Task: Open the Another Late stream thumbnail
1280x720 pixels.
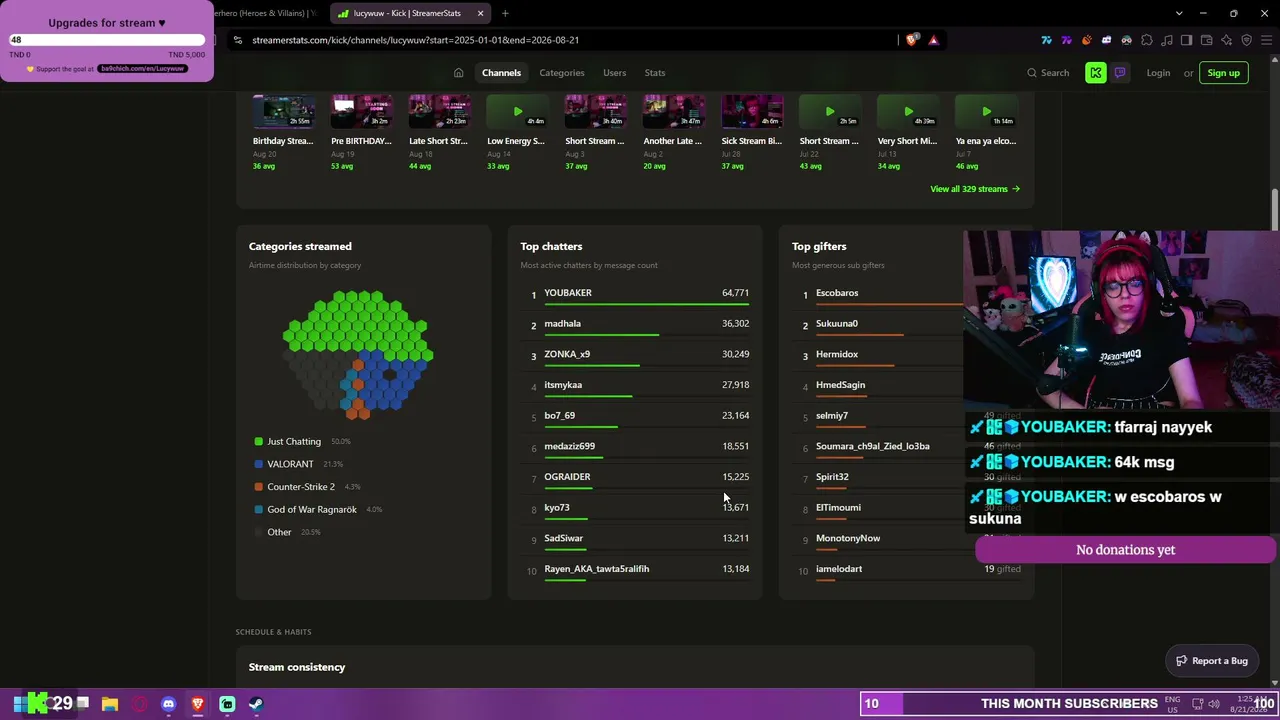Action: (x=674, y=111)
